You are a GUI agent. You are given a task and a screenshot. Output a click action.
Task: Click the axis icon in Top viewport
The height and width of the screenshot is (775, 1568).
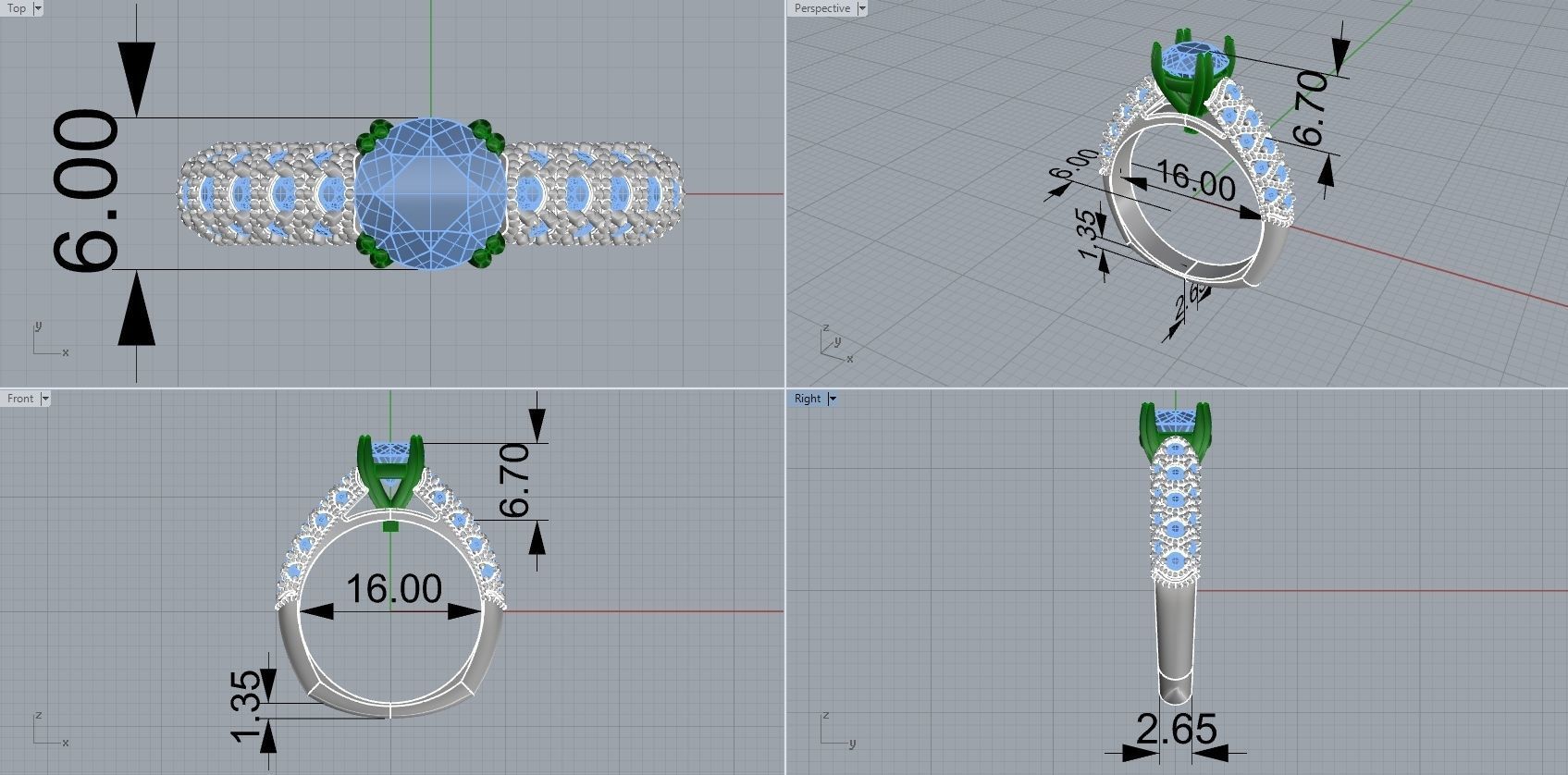coord(50,339)
